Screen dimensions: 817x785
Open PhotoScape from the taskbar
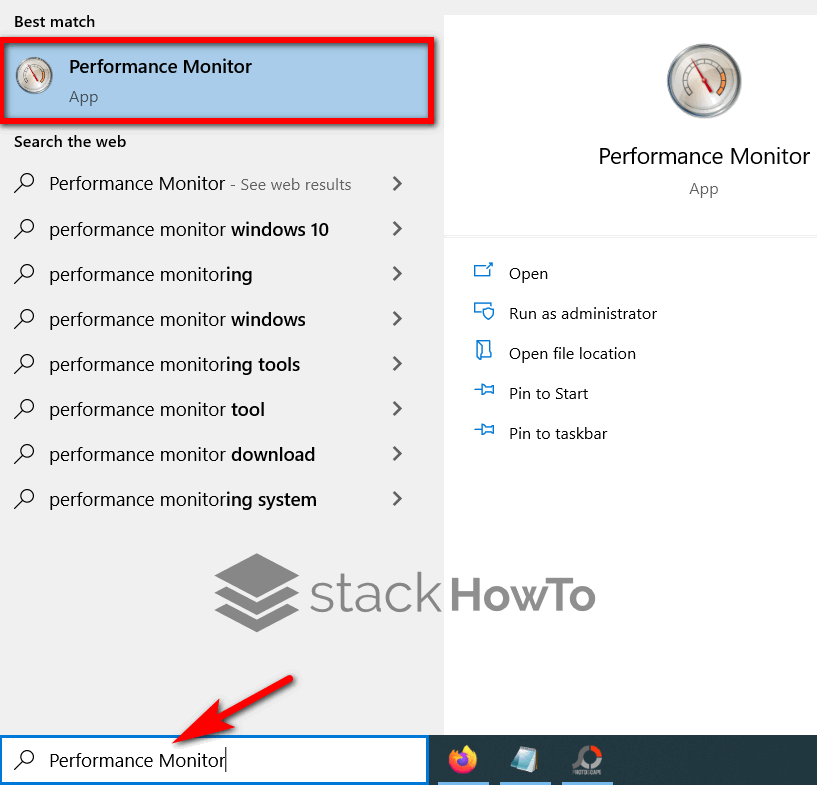(x=587, y=758)
